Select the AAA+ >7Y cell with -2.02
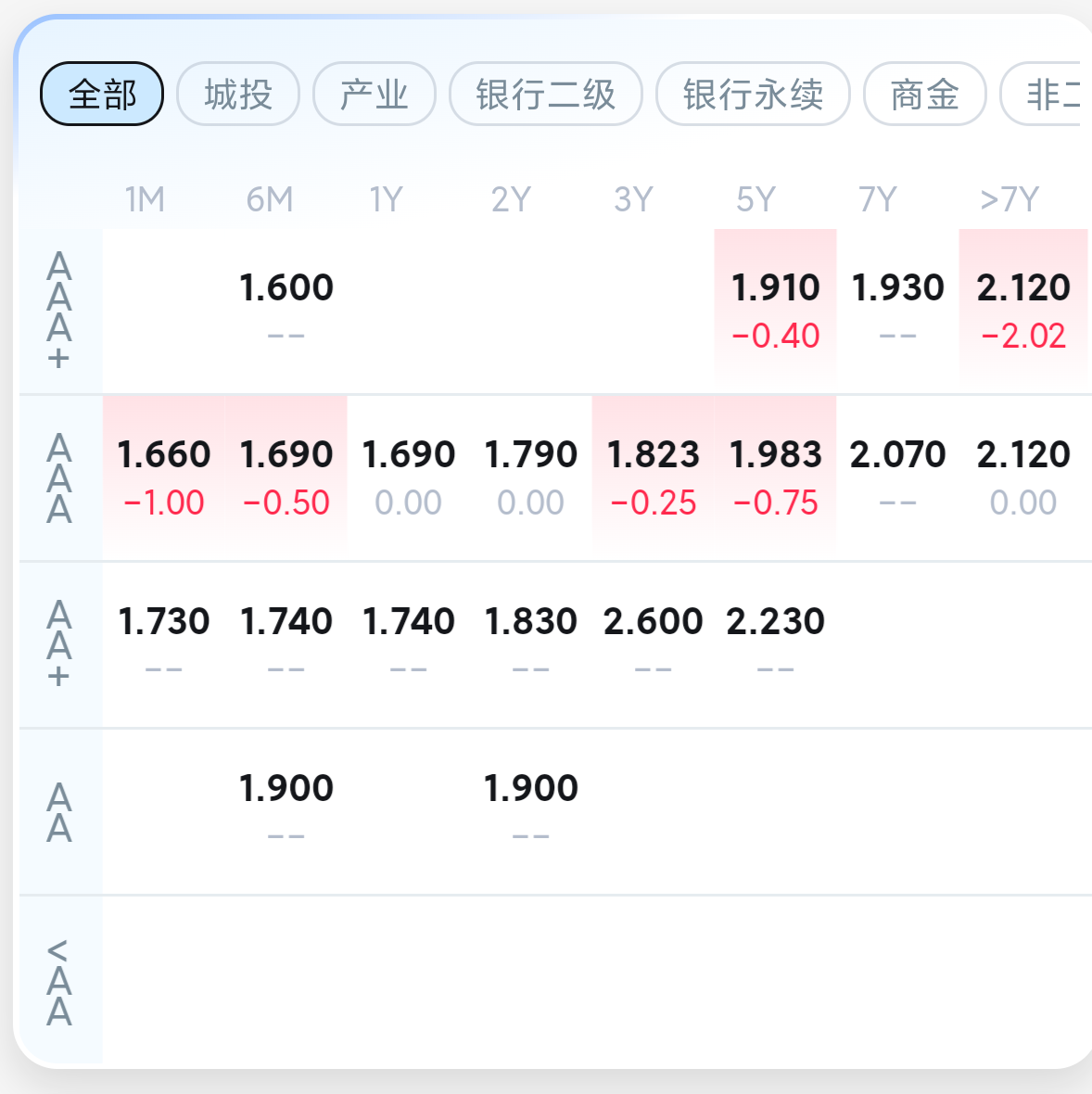Image resolution: width=1092 pixels, height=1094 pixels. click(1022, 311)
